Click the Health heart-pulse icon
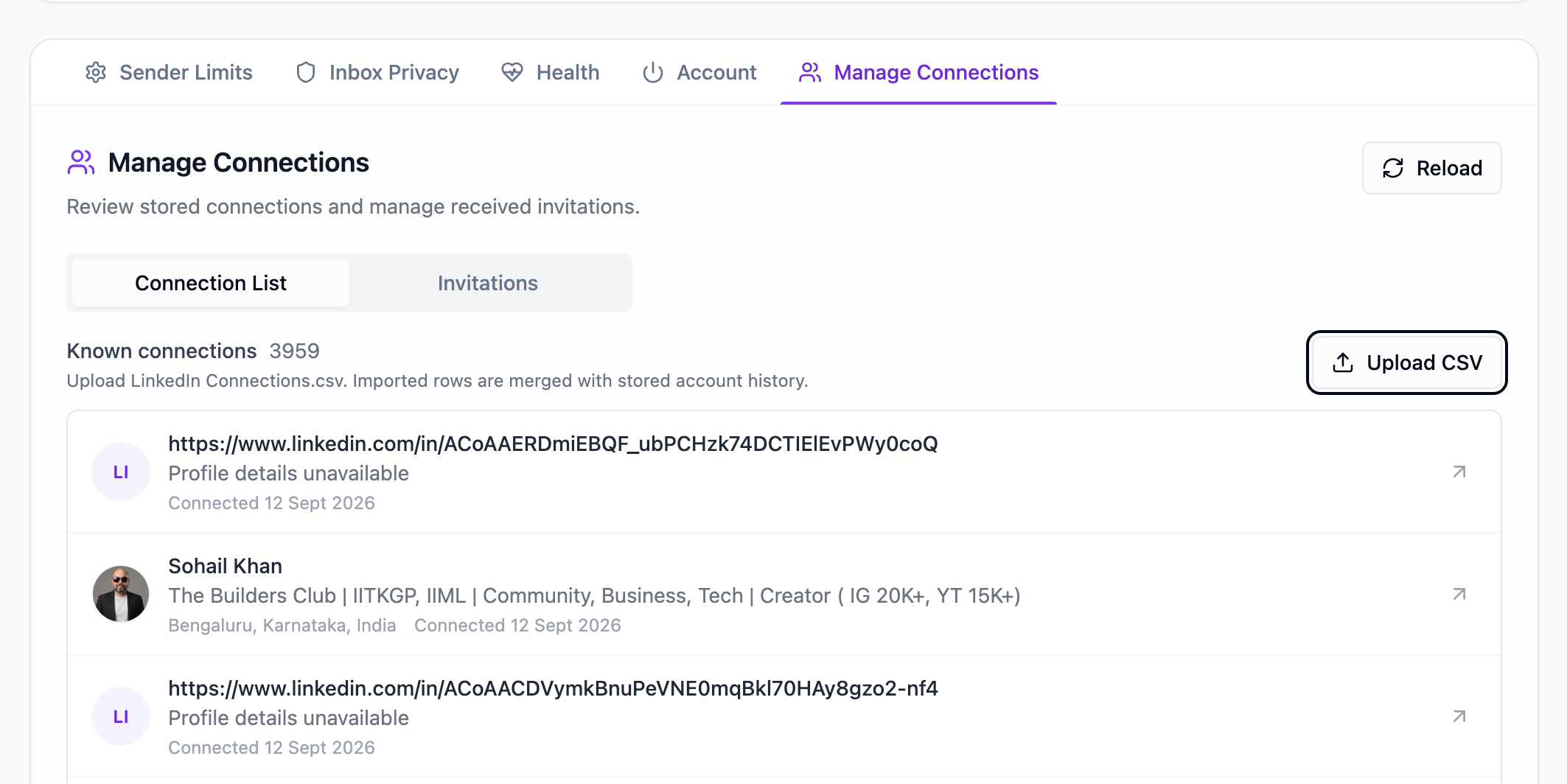This screenshot has height=784, width=1567. 512,72
